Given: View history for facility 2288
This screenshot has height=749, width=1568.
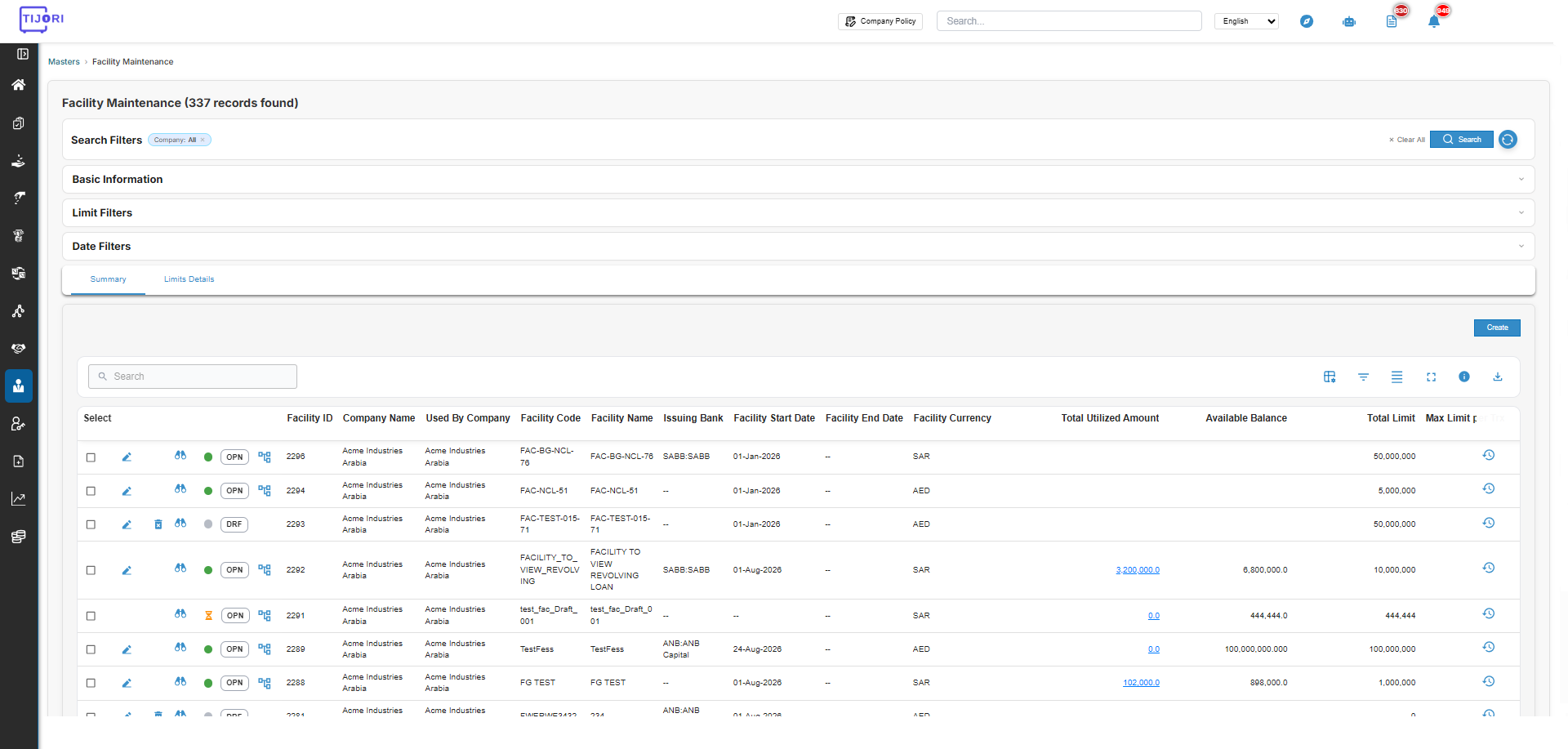Looking at the screenshot, I should click(1489, 681).
